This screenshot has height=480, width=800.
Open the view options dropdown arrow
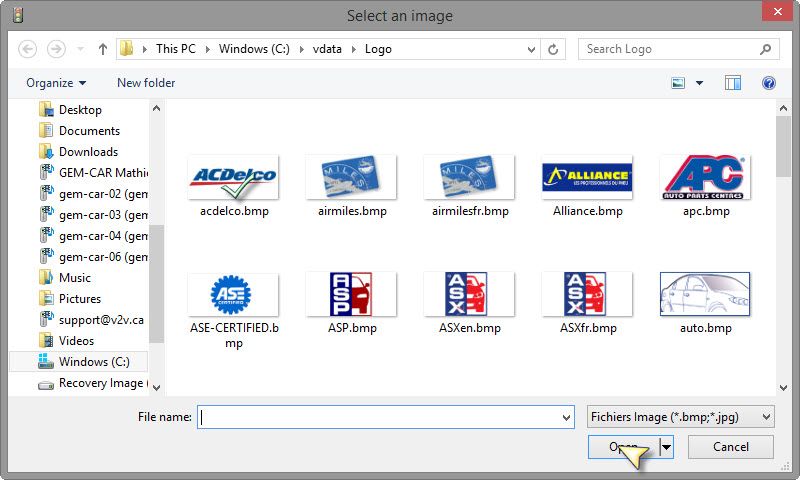pos(699,83)
